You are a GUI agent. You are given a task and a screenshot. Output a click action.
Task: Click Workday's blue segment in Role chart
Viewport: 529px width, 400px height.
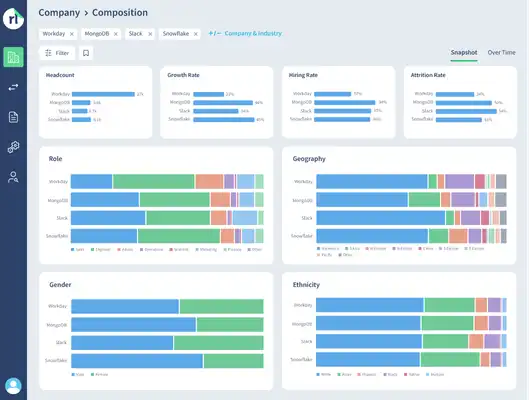pos(91,181)
